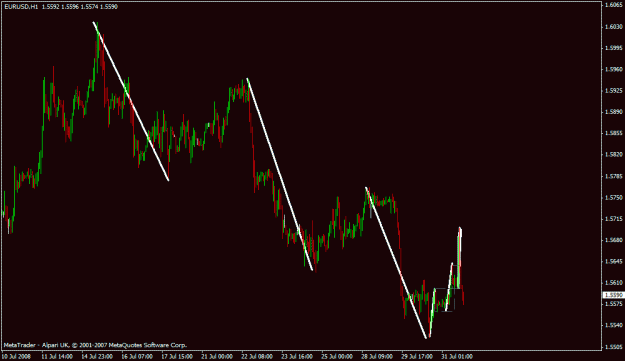Select the 1.5750 price axis label
The height and width of the screenshot is (361, 625).
(613, 197)
